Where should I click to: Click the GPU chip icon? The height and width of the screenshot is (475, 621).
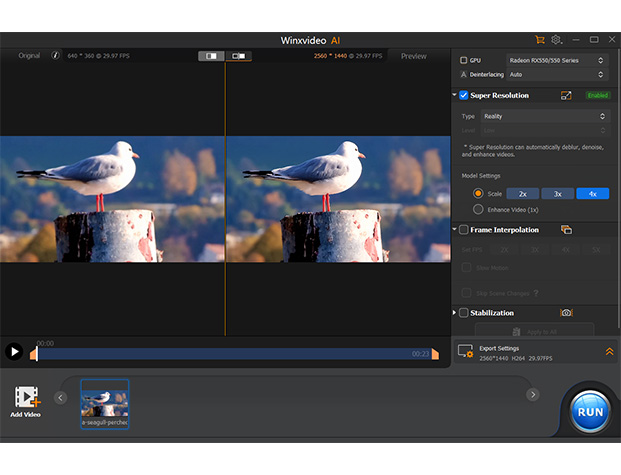click(463, 60)
